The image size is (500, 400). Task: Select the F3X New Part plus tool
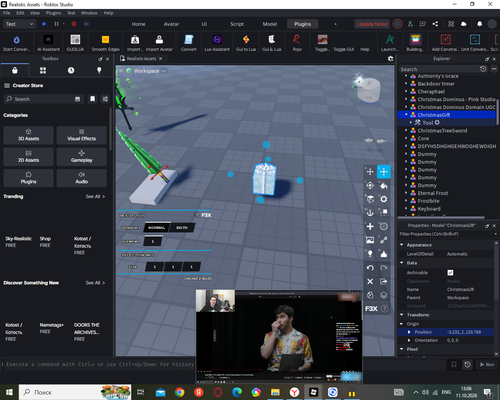click(370, 226)
